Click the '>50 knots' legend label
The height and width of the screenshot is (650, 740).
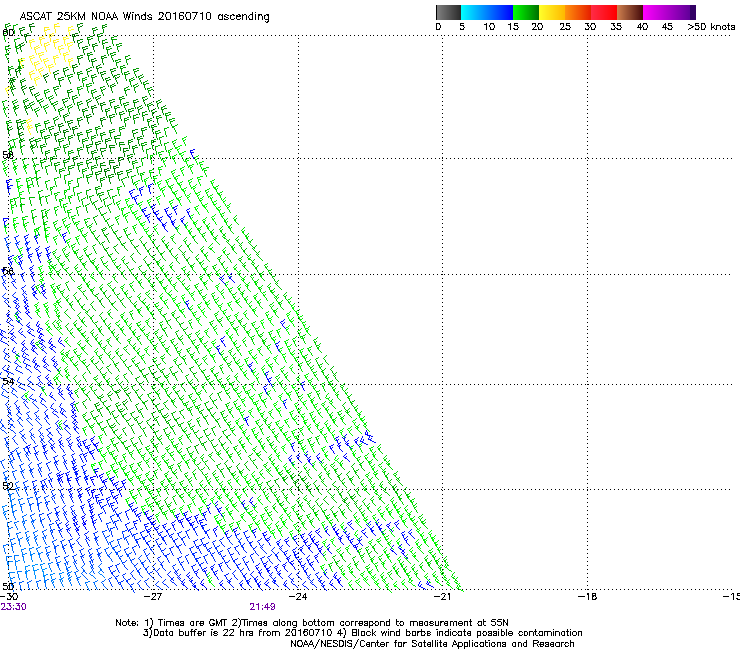point(711,27)
